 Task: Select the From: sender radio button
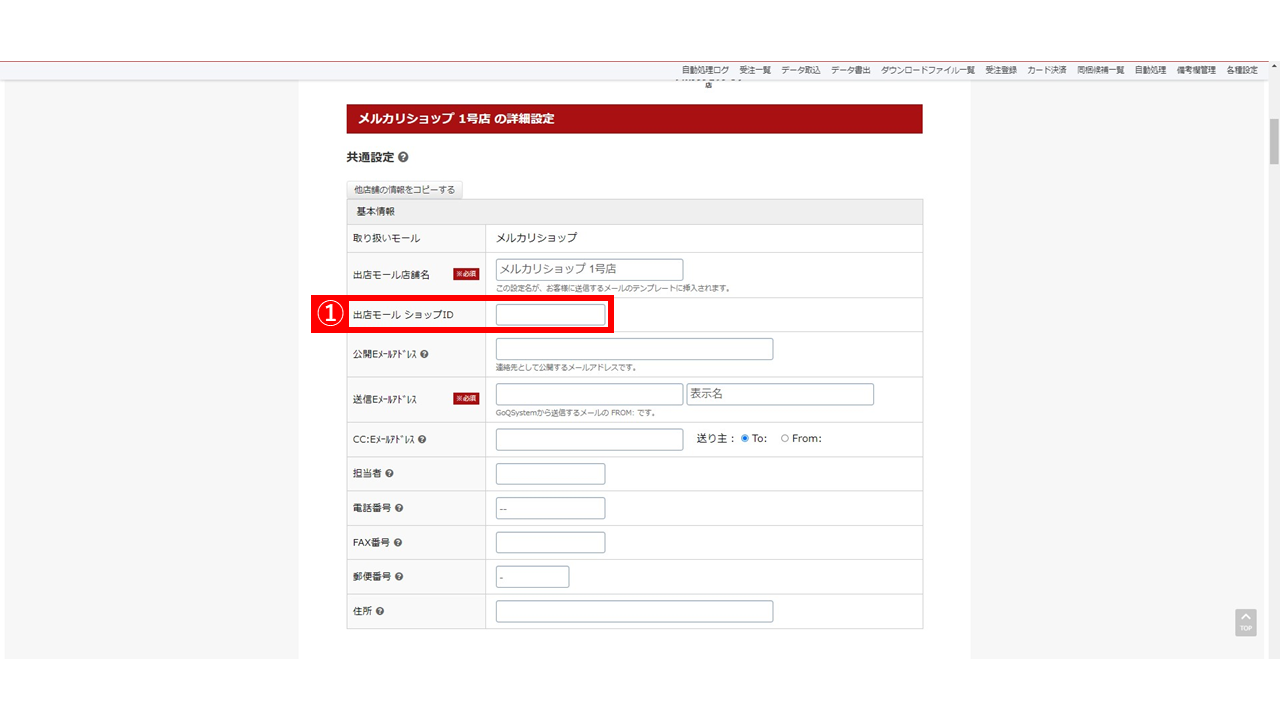point(785,438)
